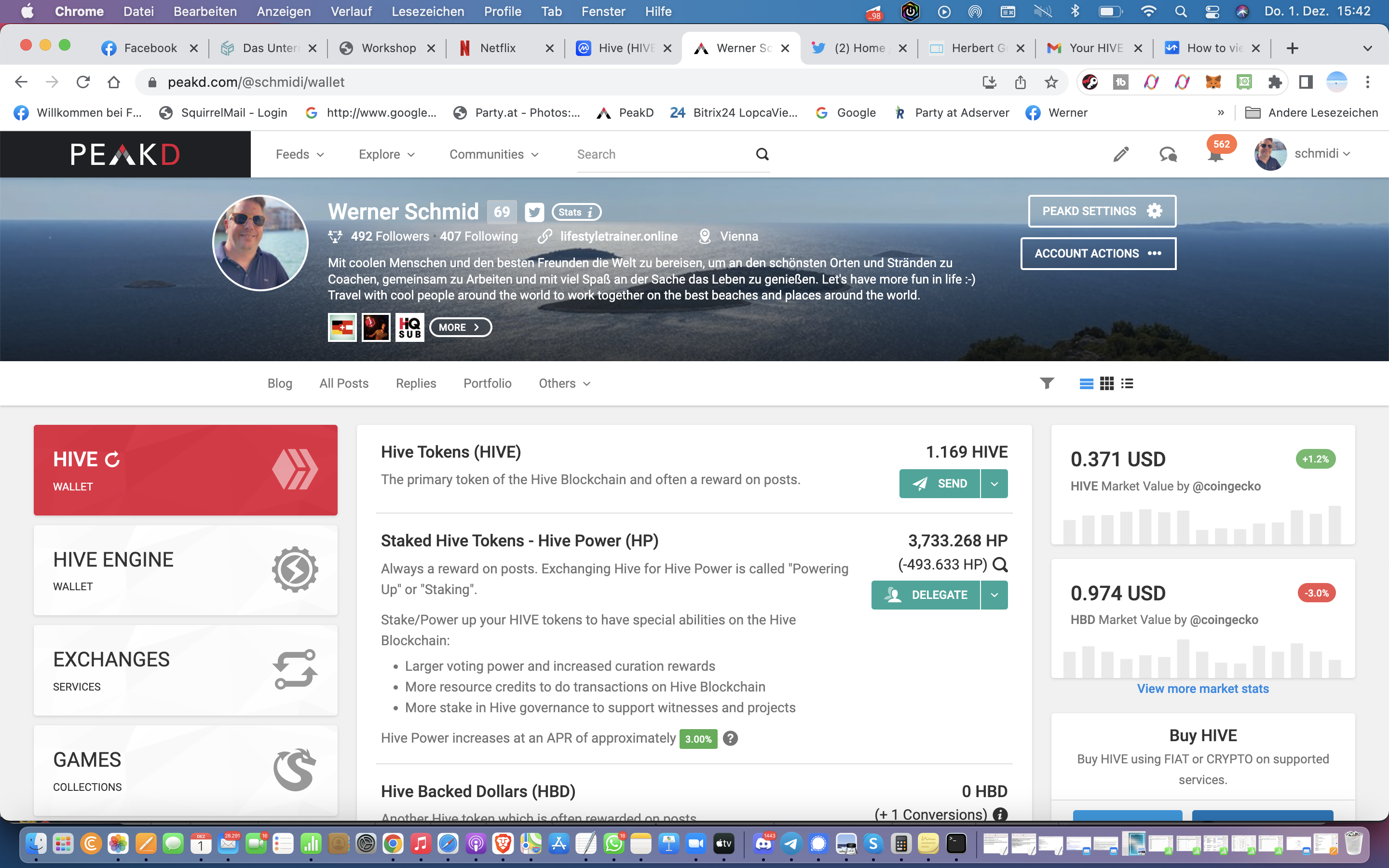Open the All Posts tab
Viewport: 1389px width, 868px height.
[344, 383]
